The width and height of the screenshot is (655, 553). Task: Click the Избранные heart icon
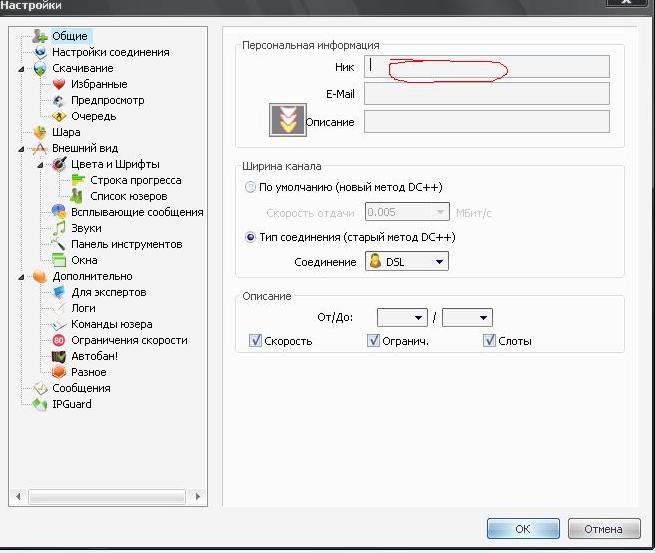(x=59, y=84)
